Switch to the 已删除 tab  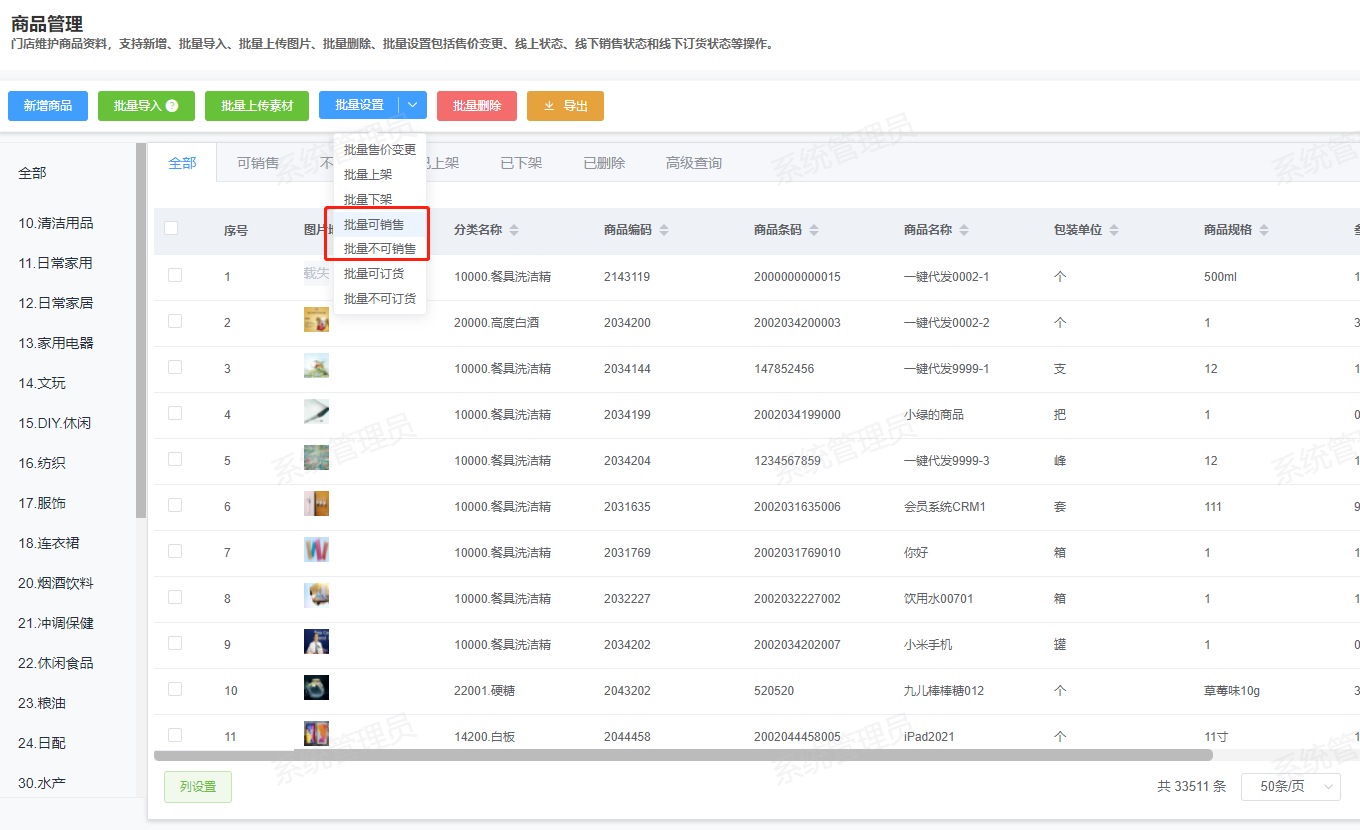[604, 163]
